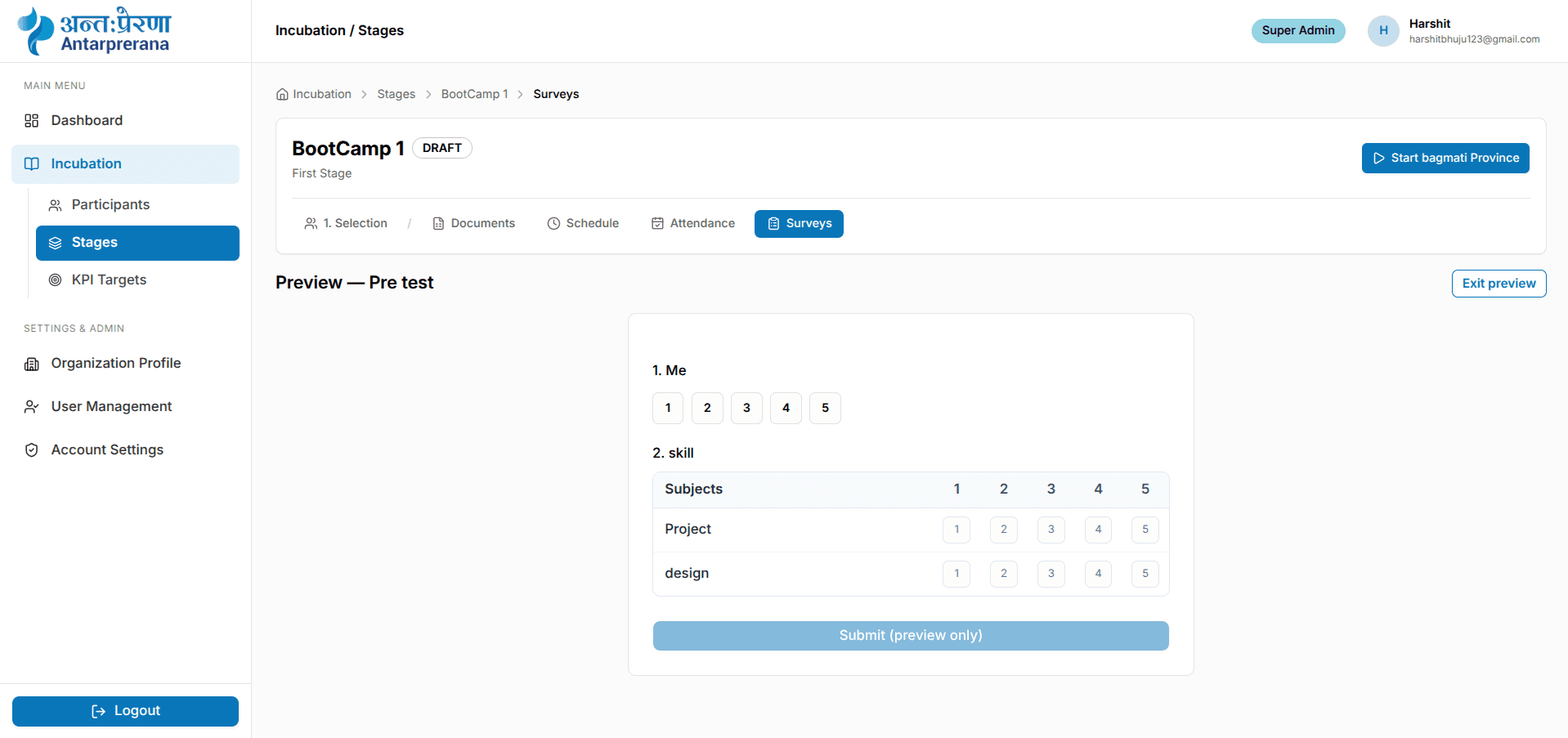Select rating 3 for Me question
The image size is (1568, 738).
tap(746, 408)
